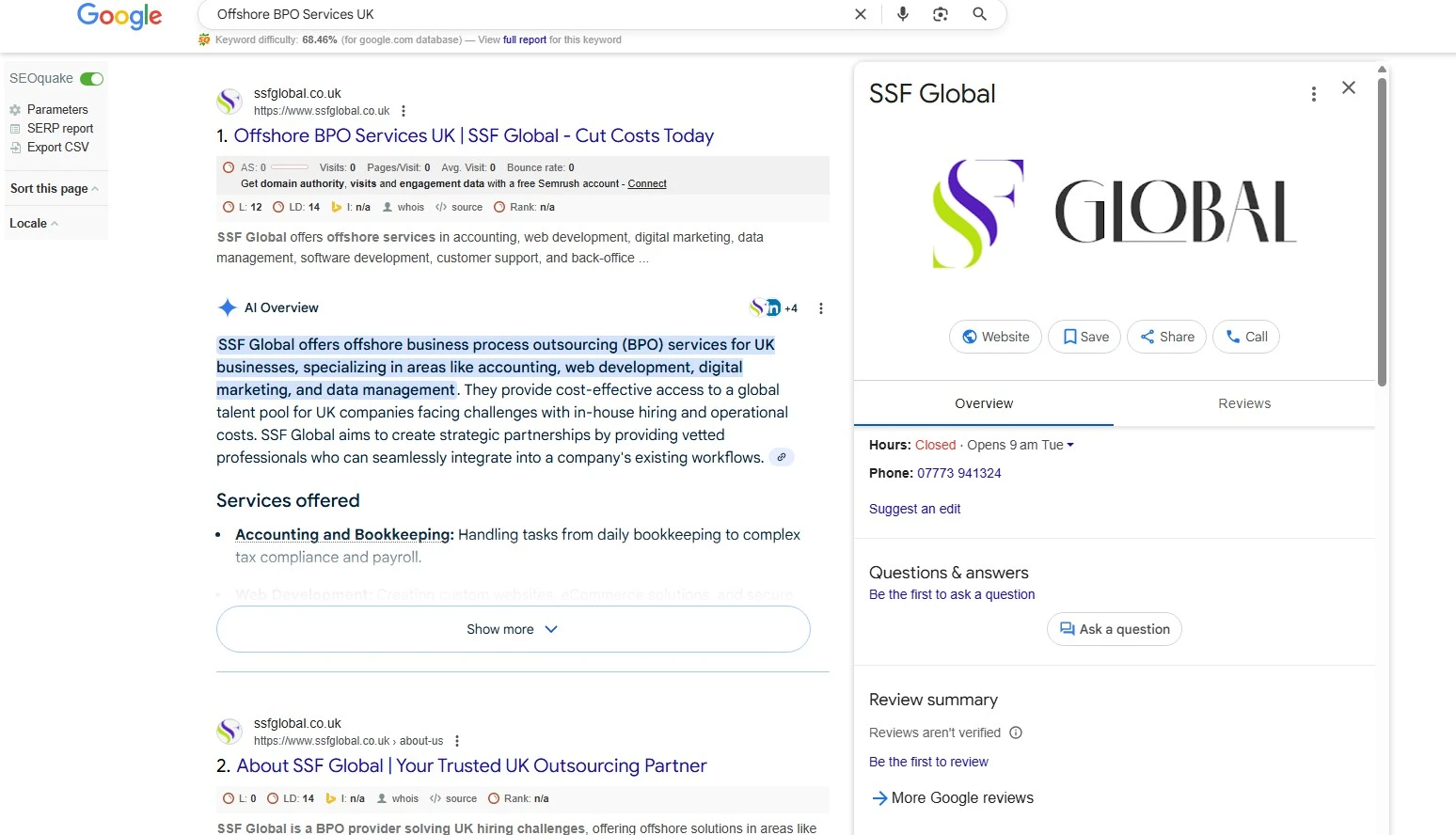1456x835 pixels.
Task: Click the Services offered heading
Action: pos(288,500)
